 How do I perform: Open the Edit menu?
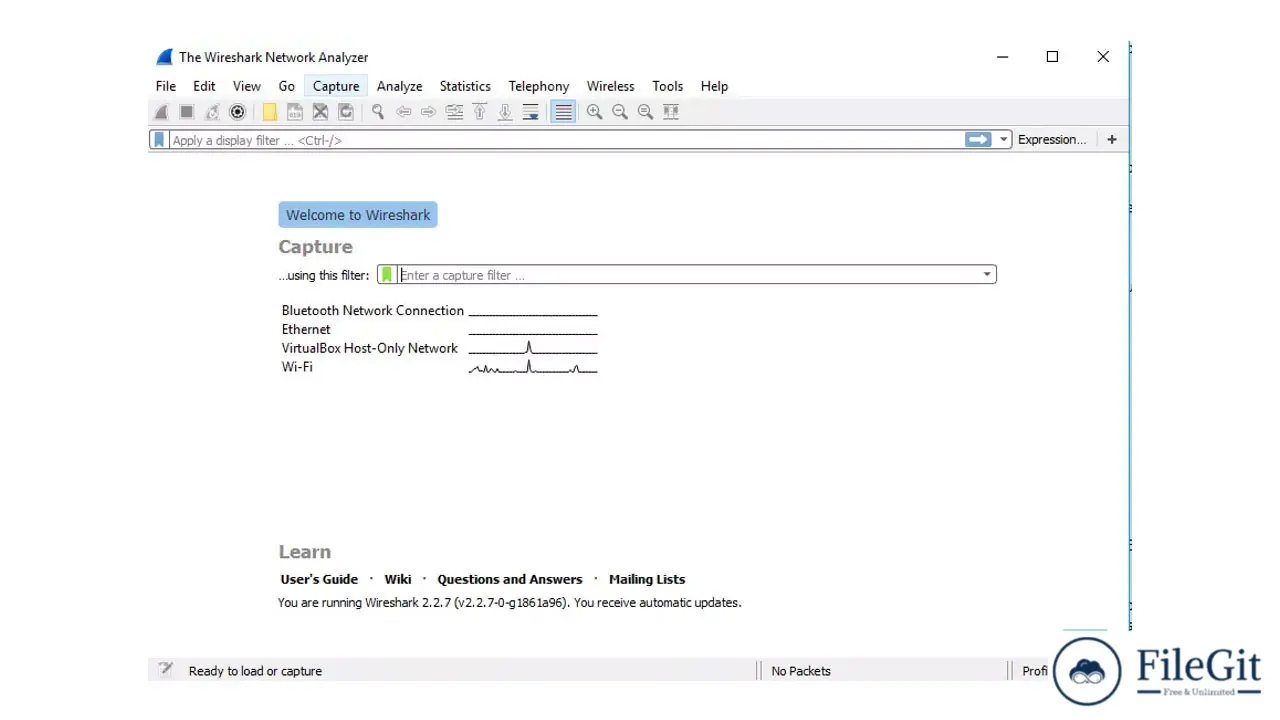[x=204, y=86]
